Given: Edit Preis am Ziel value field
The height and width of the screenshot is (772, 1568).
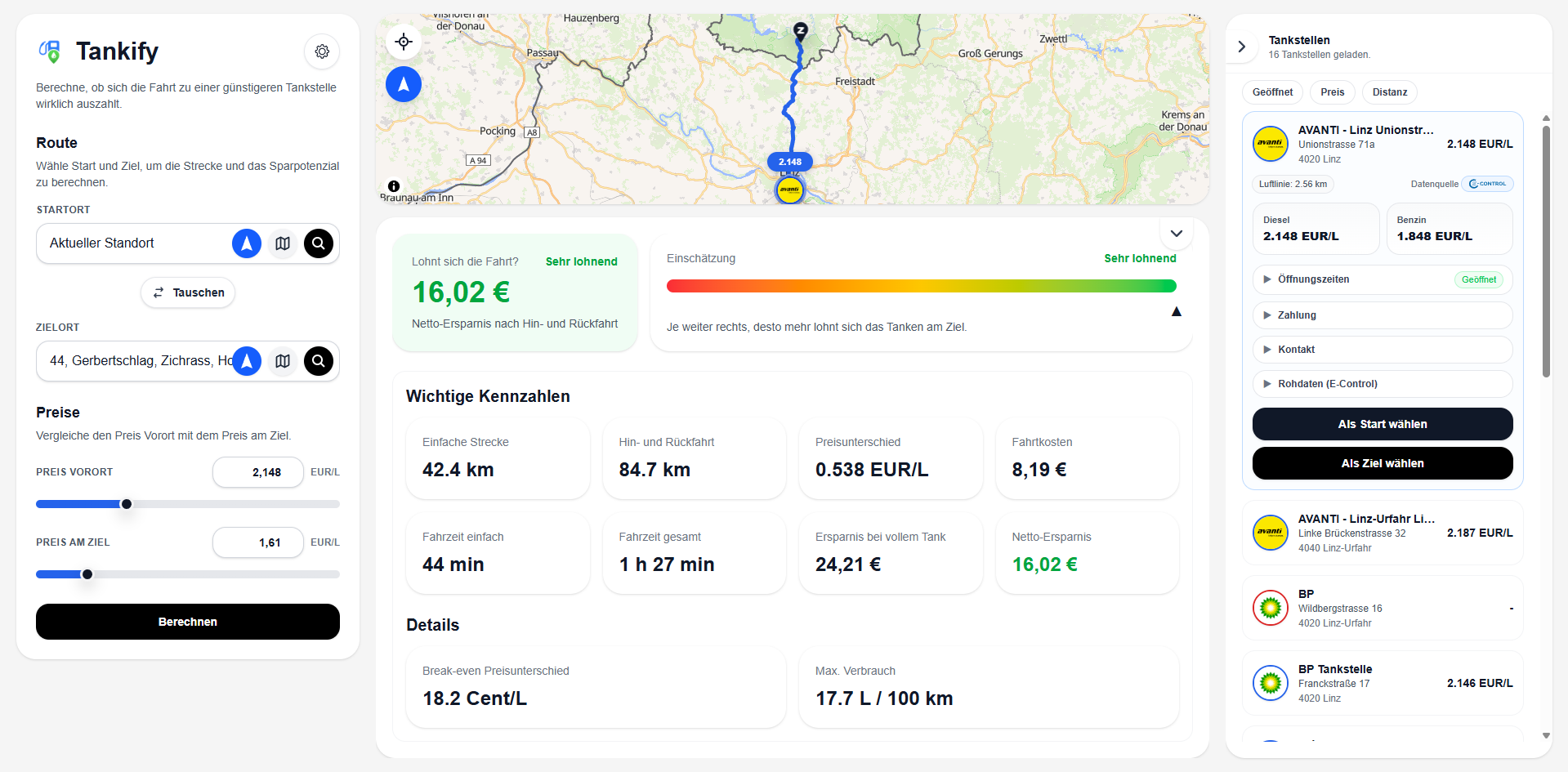Looking at the screenshot, I should tap(258, 542).
